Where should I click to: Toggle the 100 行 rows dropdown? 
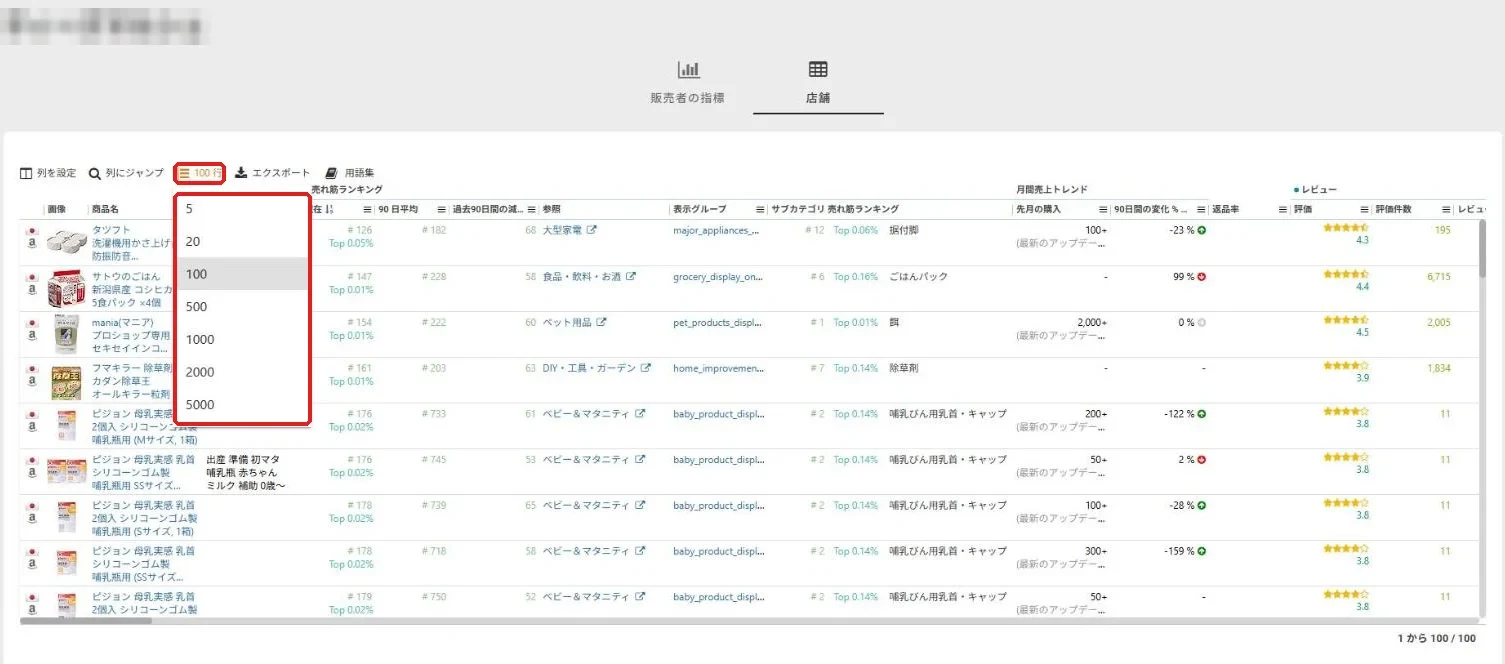tap(200, 173)
